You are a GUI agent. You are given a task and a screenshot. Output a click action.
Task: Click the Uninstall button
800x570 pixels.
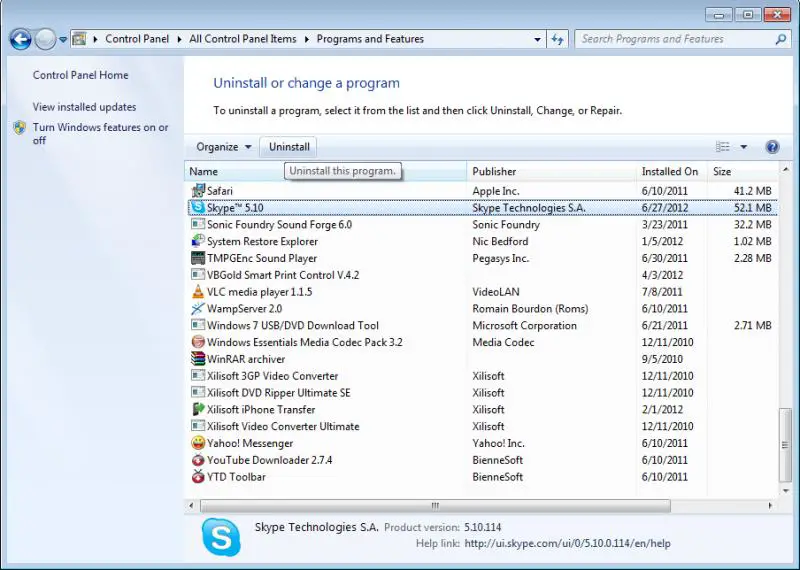(x=289, y=147)
